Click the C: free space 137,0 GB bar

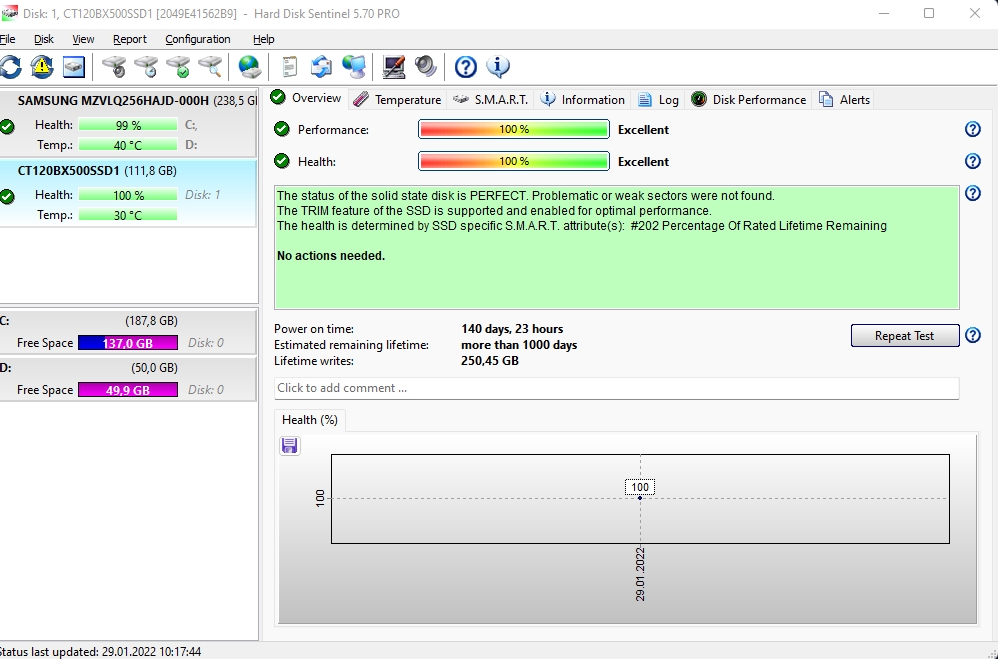click(x=128, y=343)
